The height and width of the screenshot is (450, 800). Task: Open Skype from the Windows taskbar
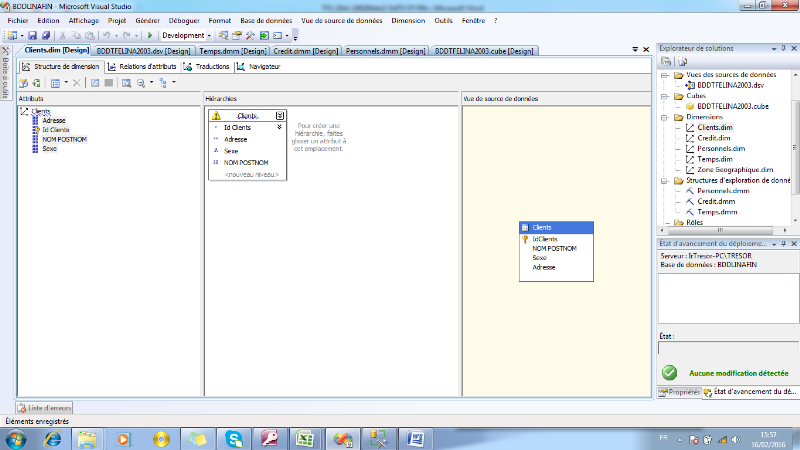click(x=234, y=438)
